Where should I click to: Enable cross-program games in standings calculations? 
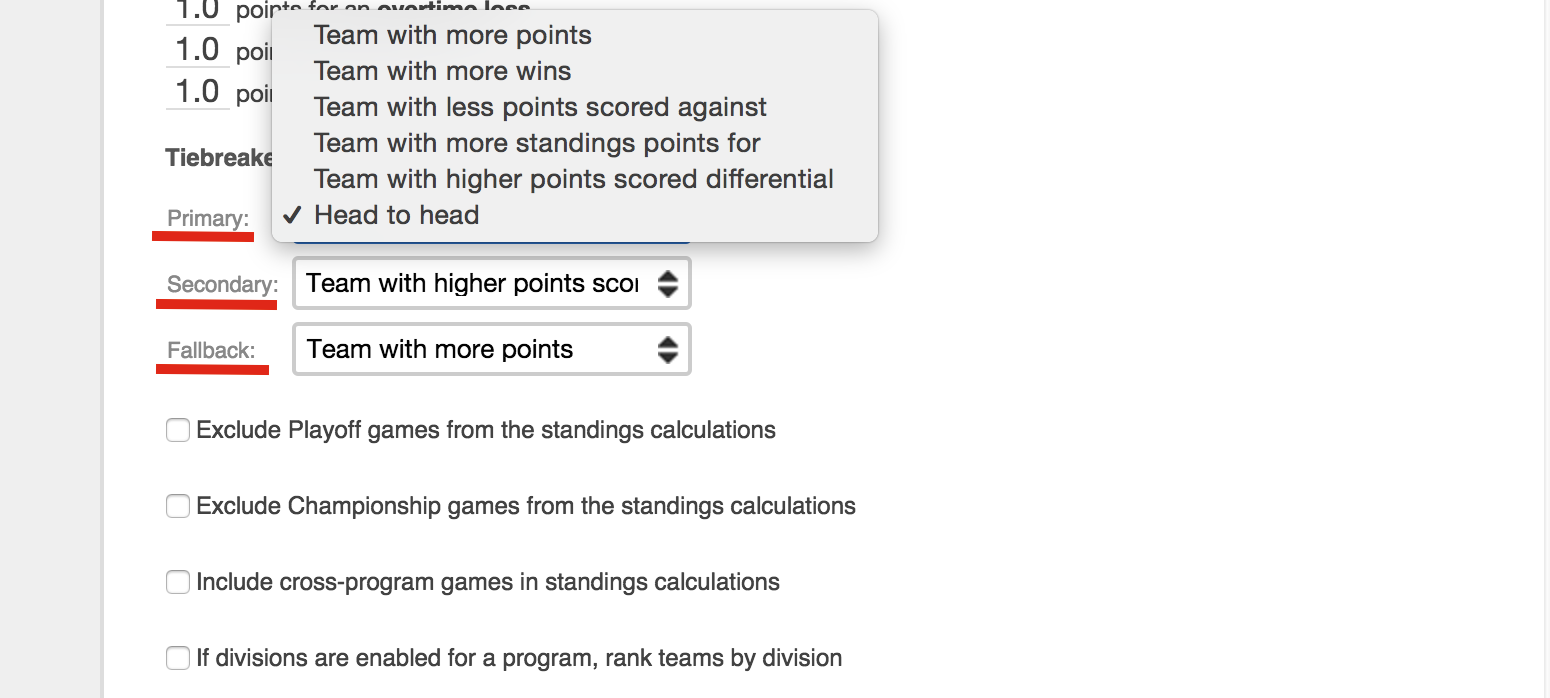[x=177, y=581]
